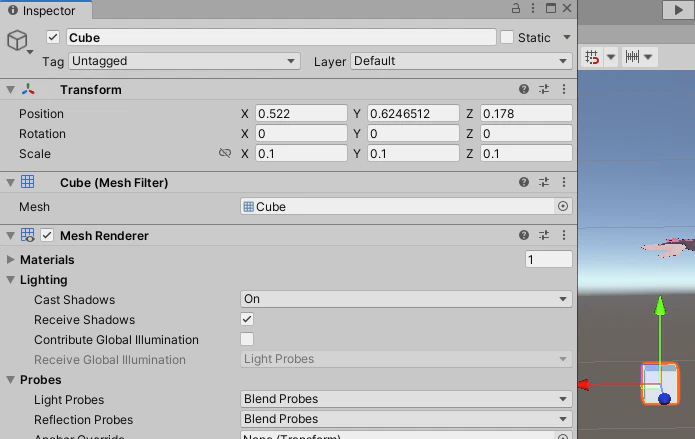Click the Position Z field 0.178
The image size is (695, 439).
click(526, 114)
